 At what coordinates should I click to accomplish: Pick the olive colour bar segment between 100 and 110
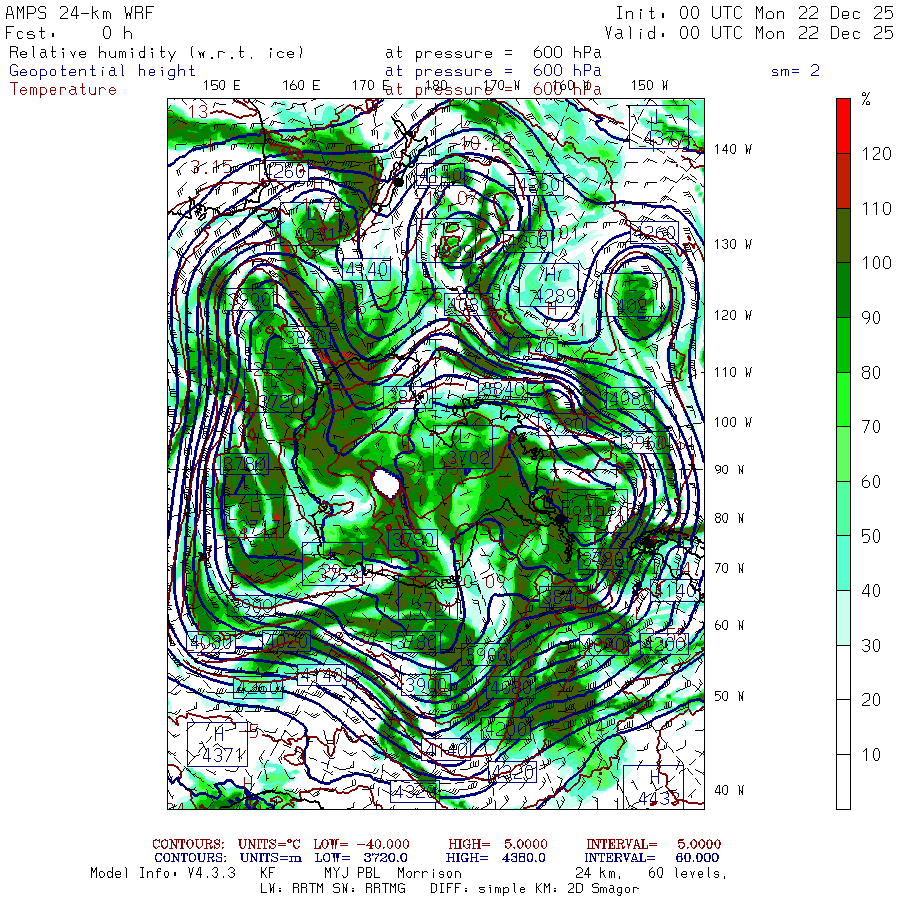(843, 235)
